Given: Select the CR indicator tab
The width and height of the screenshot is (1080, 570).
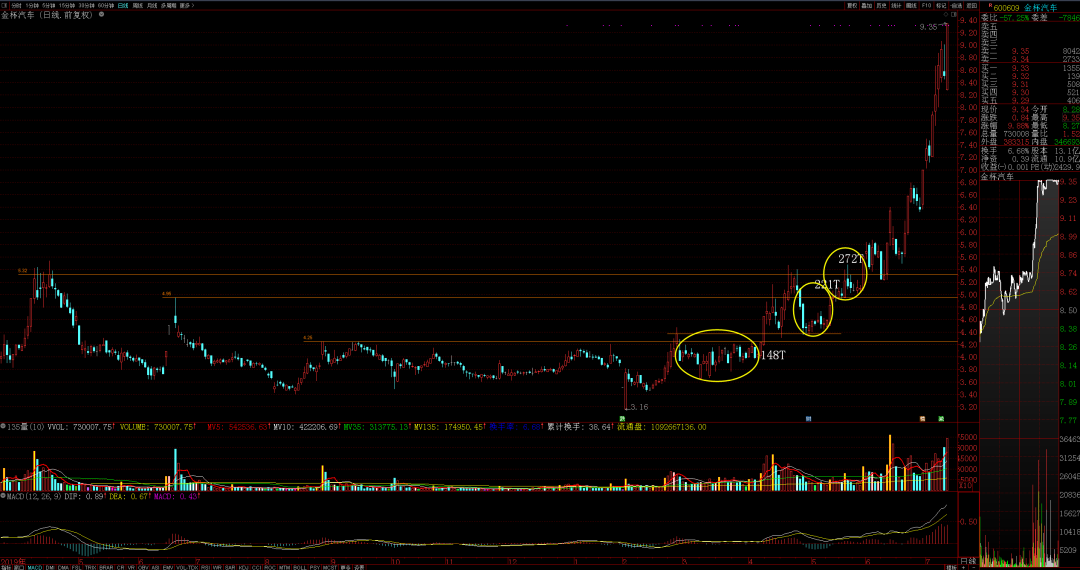Looking at the screenshot, I should pyautogui.click(x=121, y=567).
